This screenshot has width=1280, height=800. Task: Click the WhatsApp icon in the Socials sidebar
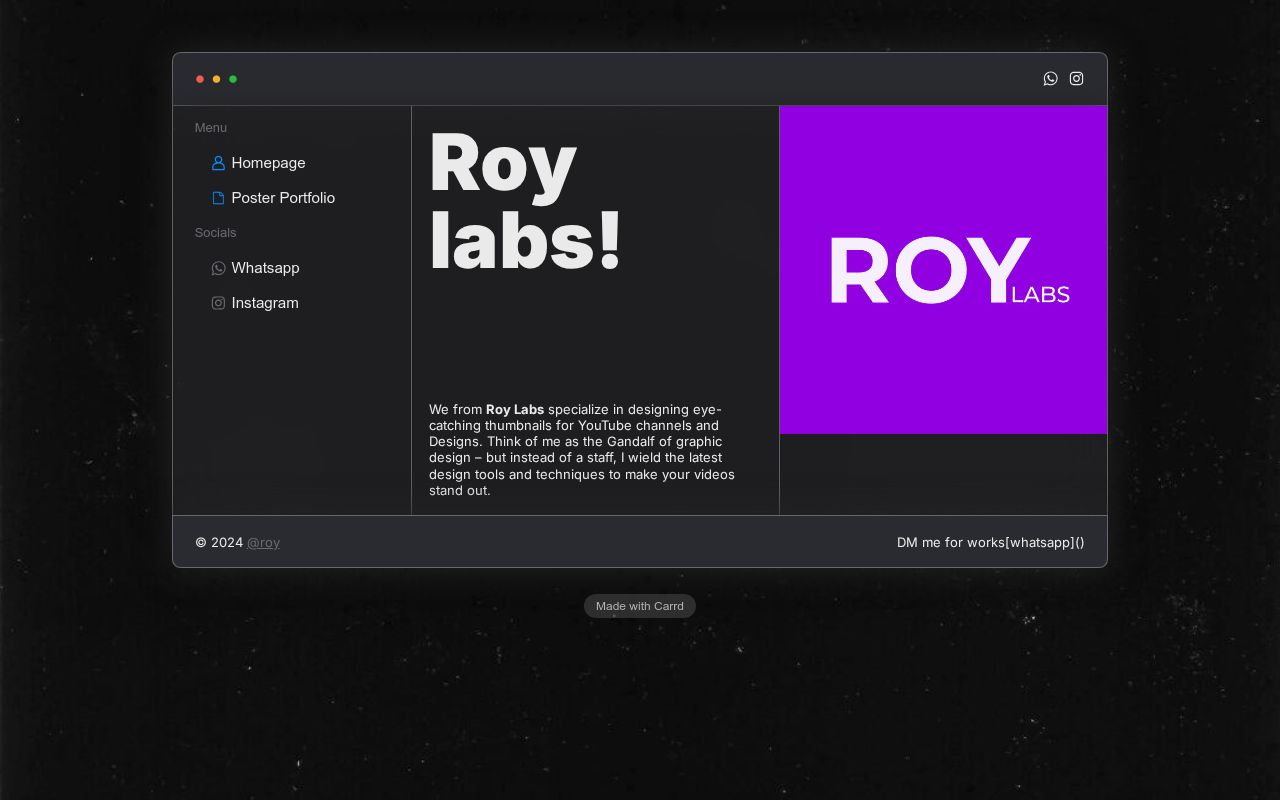point(218,268)
